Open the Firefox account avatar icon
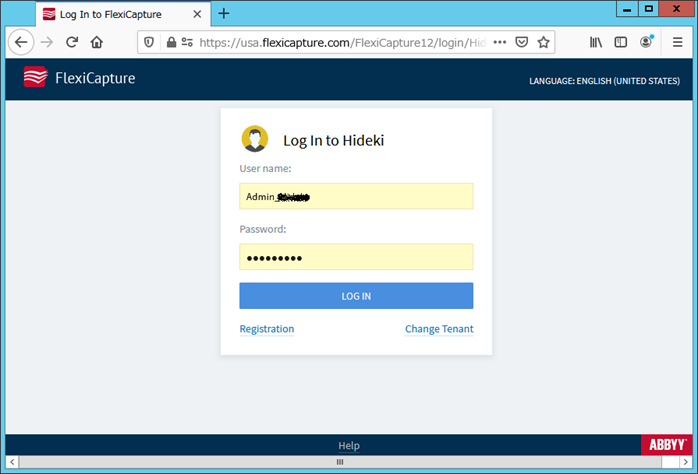 coord(646,41)
